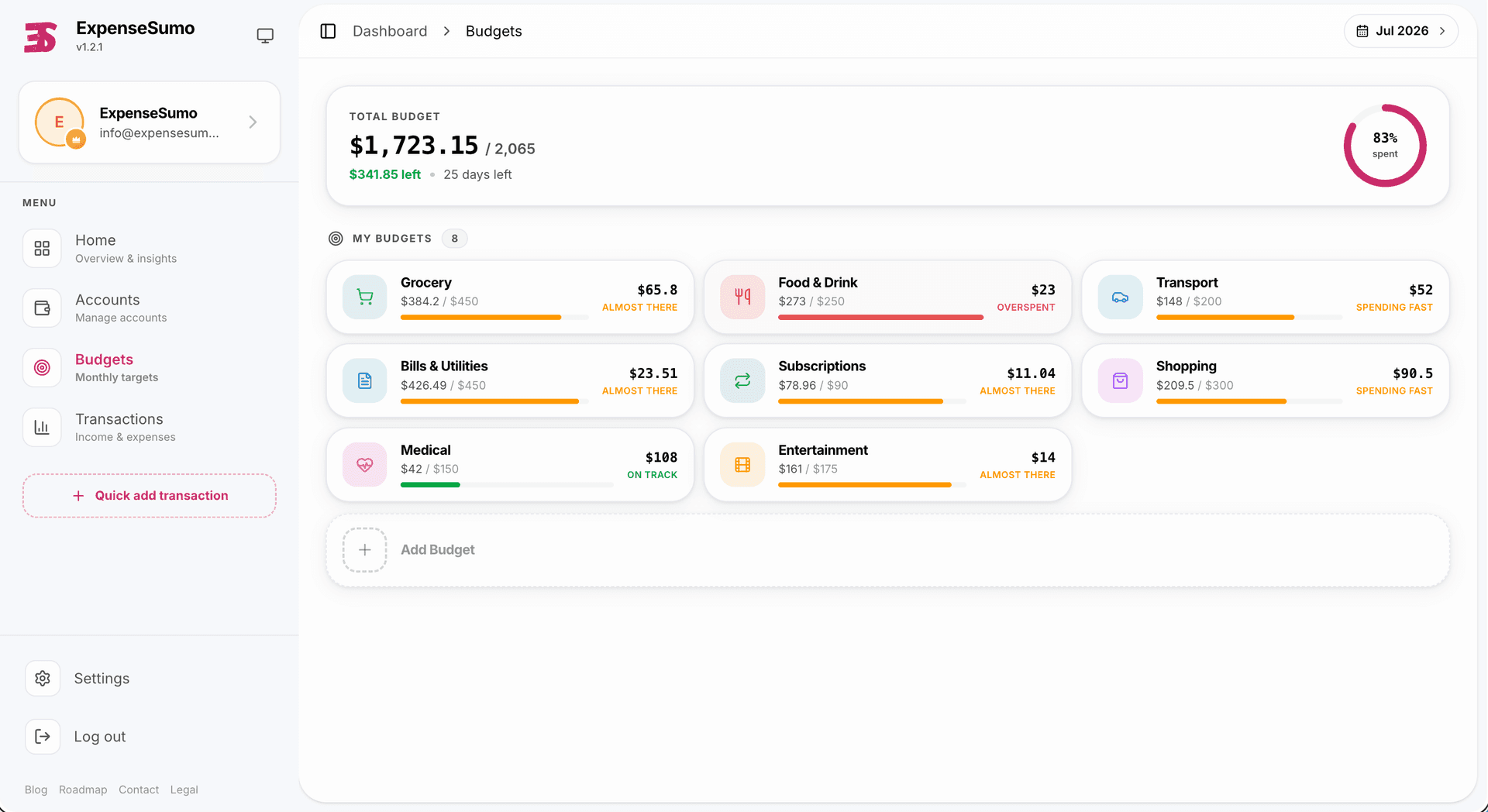Click the chevron next to Jul 2026
1488x812 pixels.
1442,31
